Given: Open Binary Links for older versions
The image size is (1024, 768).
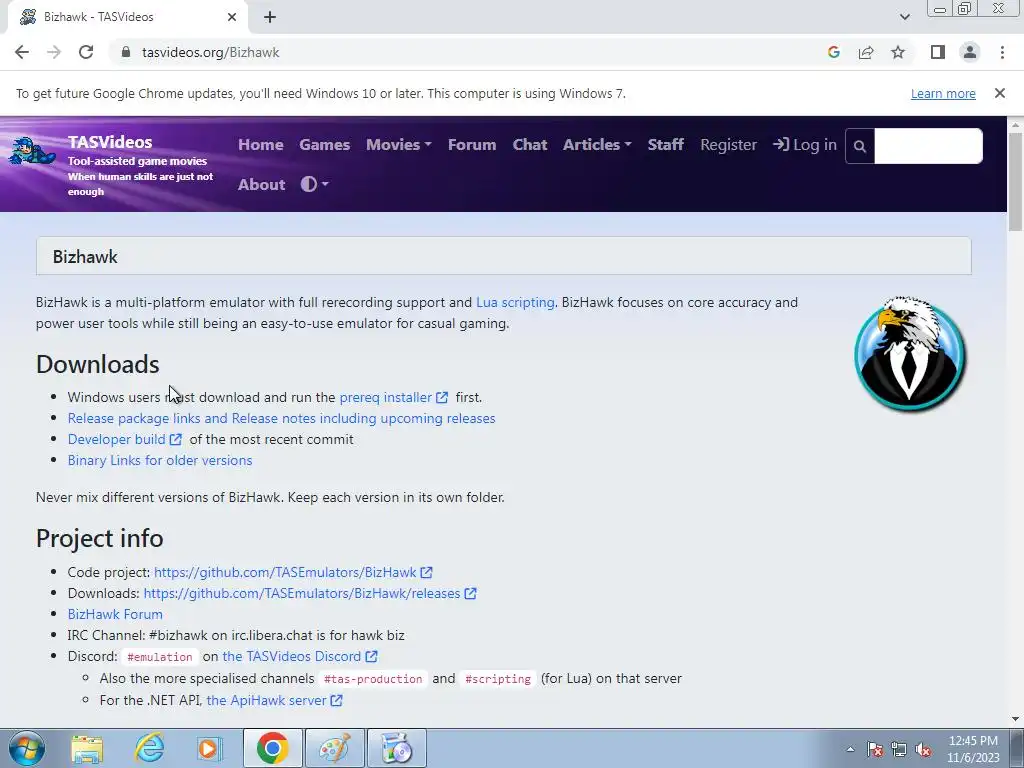Looking at the screenshot, I should coord(160,460).
